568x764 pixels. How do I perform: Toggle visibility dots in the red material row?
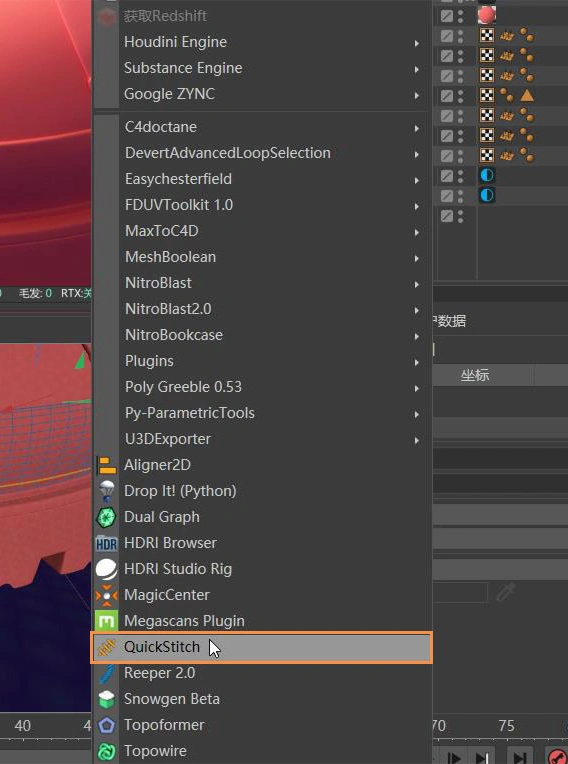(x=460, y=16)
